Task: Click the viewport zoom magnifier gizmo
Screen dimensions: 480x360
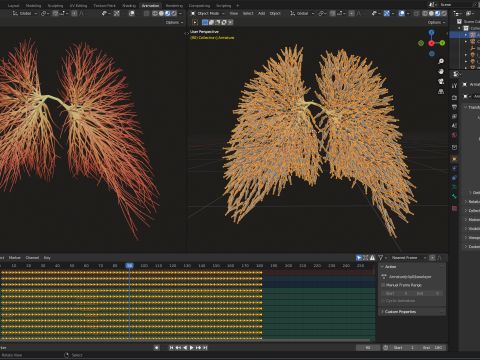Action: coord(441,61)
